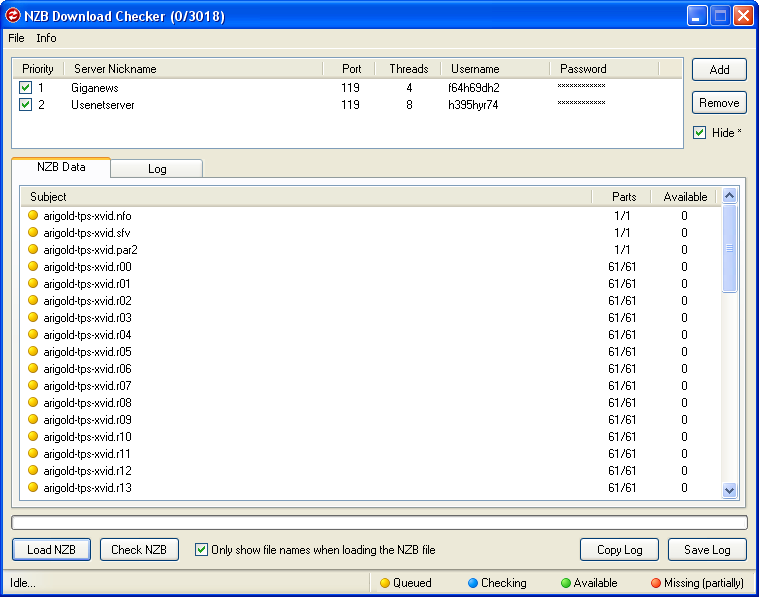
Task: Click the red Missing (partially) legend dot
Action: click(x=656, y=583)
